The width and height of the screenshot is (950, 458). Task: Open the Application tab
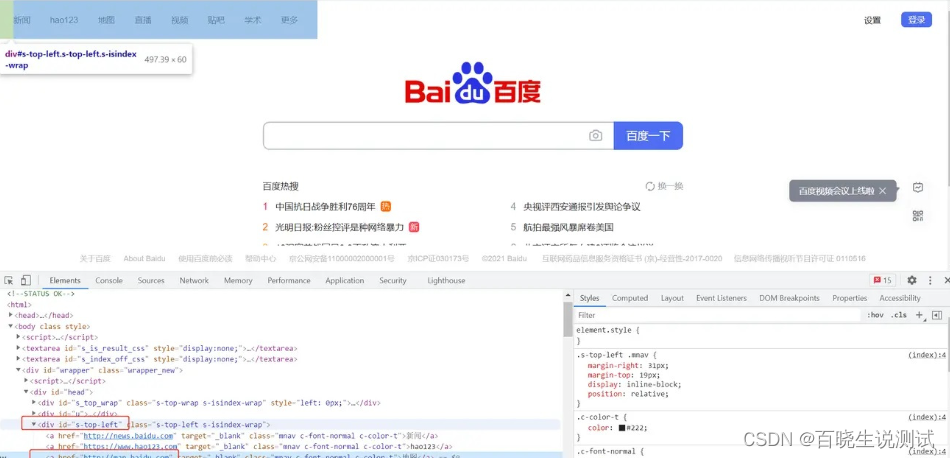(345, 280)
